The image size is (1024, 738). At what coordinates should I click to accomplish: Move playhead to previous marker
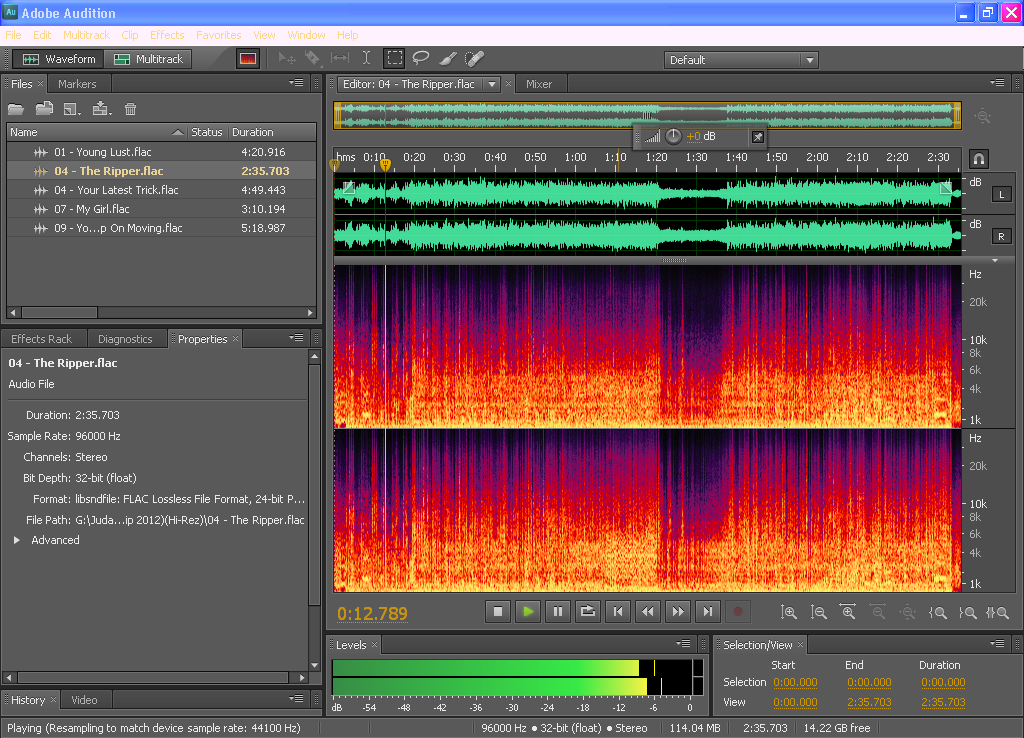coord(618,612)
